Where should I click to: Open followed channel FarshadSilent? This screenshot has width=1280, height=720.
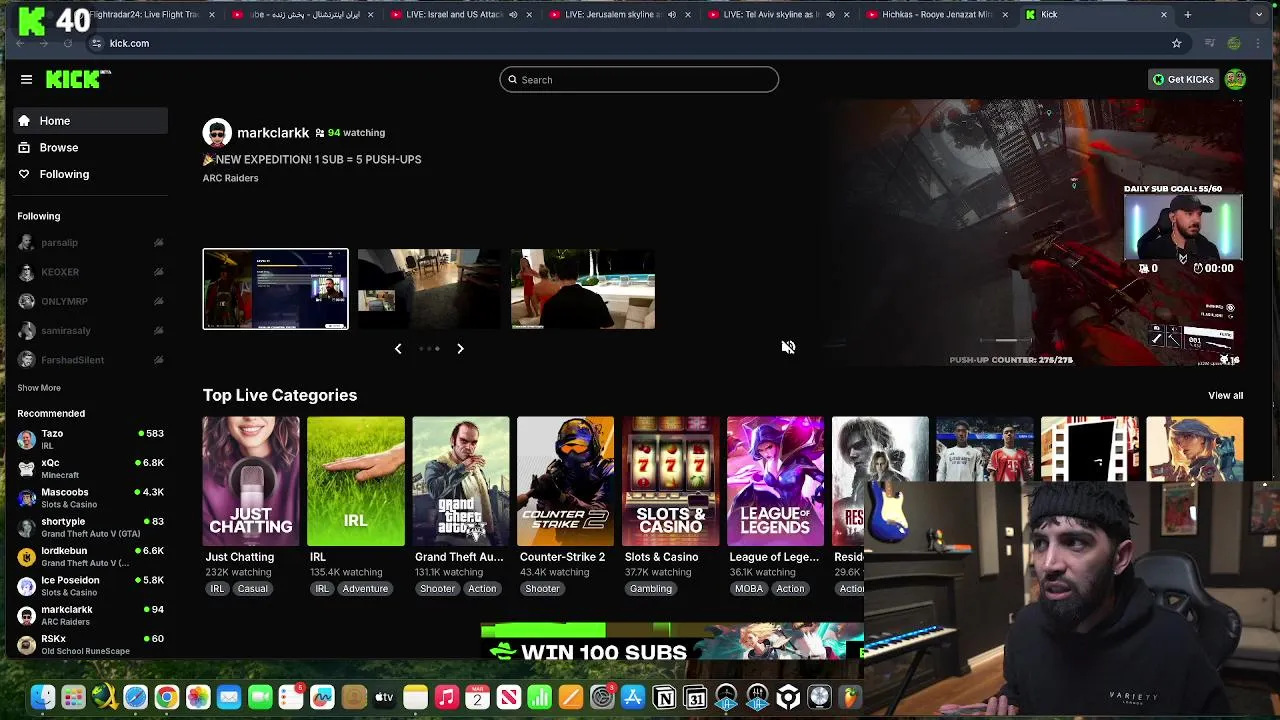click(90, 360)
